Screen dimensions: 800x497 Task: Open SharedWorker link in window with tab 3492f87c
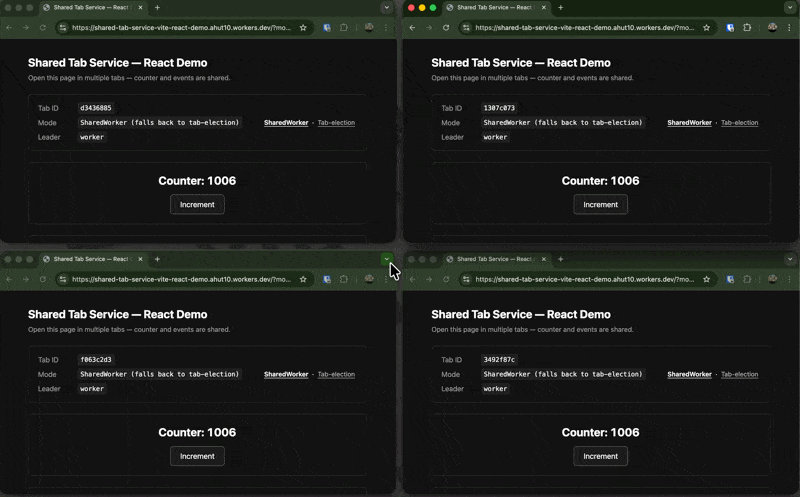pos(689,374)
